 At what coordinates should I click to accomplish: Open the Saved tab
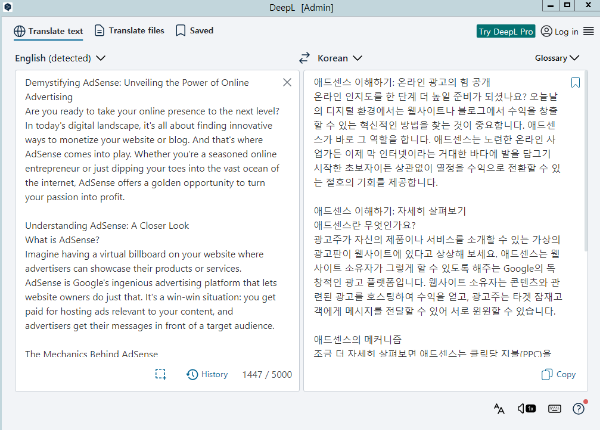(x=194, y=31)
